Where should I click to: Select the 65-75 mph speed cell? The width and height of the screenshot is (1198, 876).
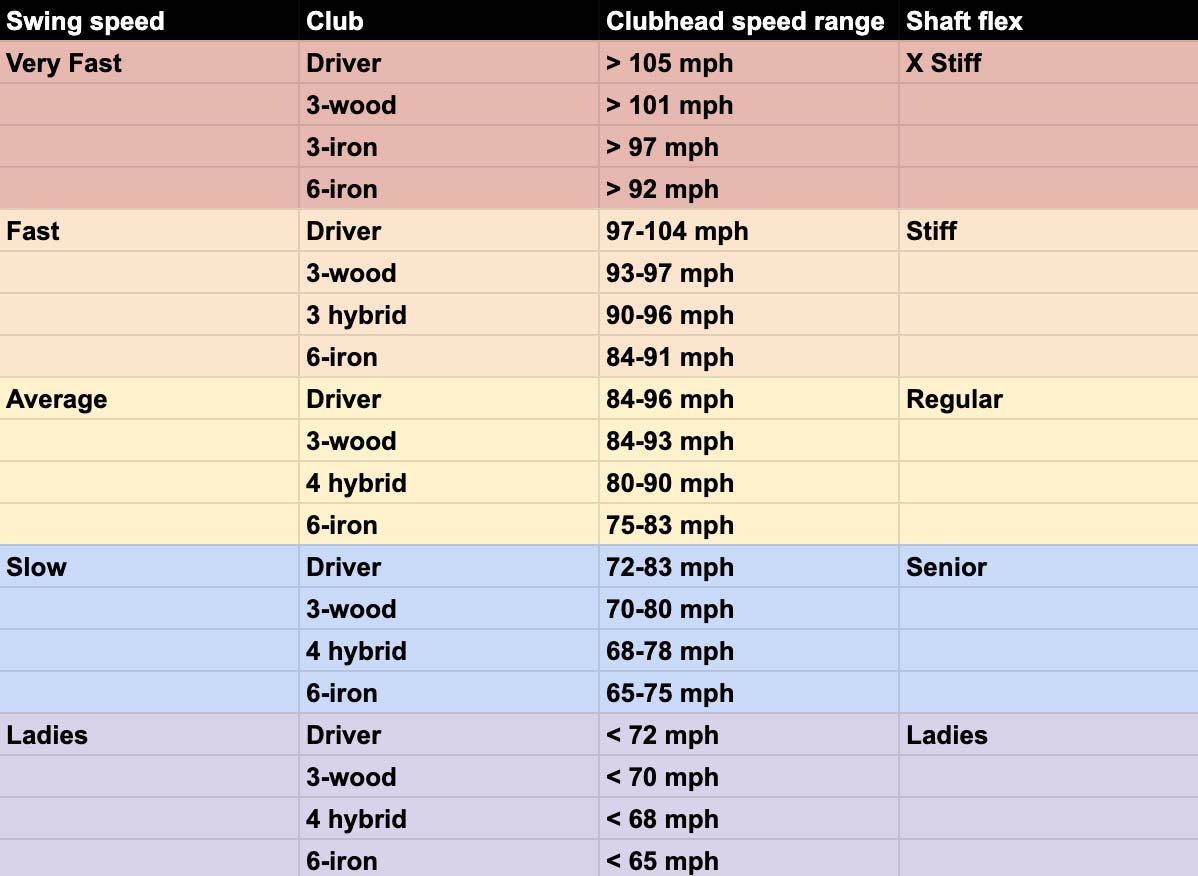click(x=669, y=693)
